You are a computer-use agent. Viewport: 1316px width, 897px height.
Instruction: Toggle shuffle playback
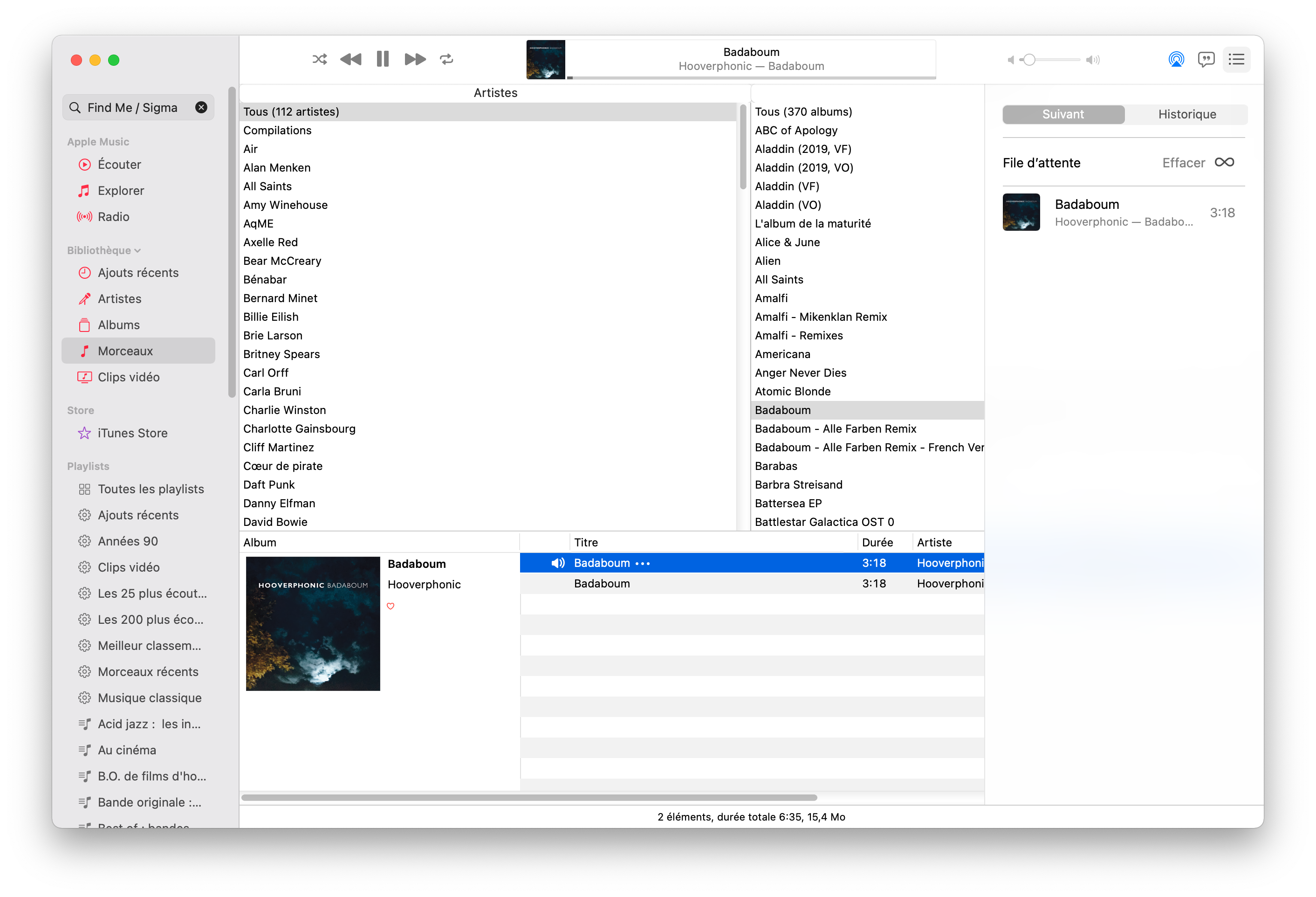(319, 60)
